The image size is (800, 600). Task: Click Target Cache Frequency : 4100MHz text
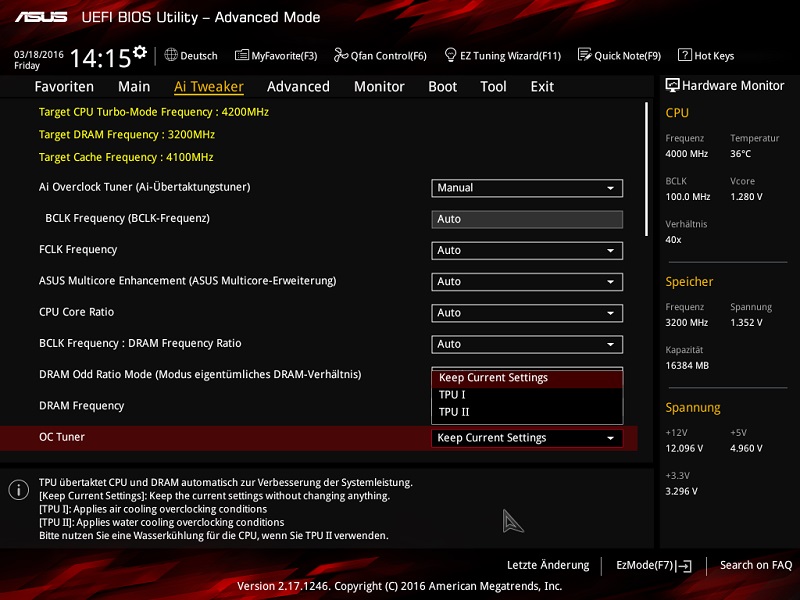coord(126,157)
